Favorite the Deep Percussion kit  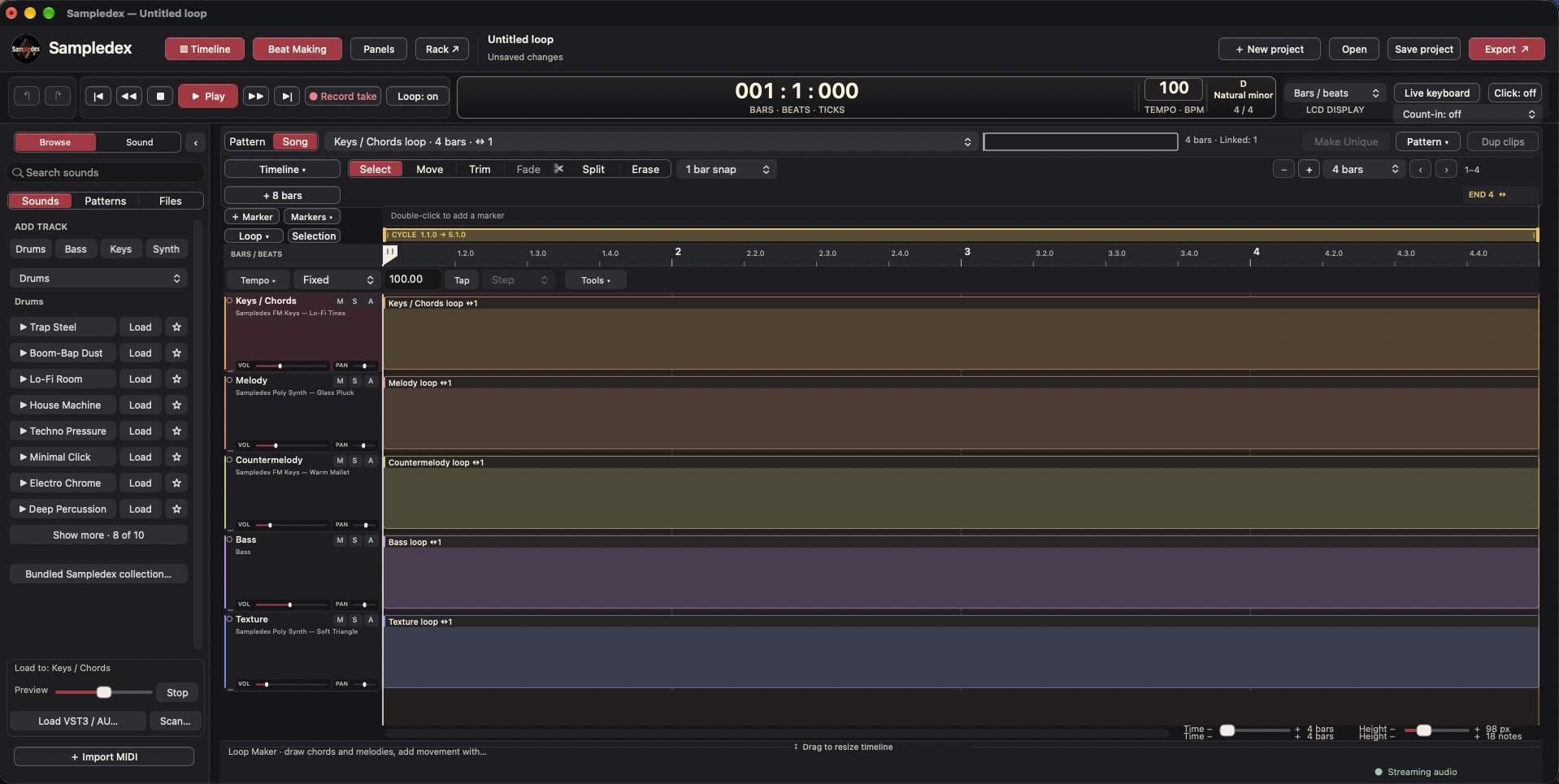pos(176,509)
